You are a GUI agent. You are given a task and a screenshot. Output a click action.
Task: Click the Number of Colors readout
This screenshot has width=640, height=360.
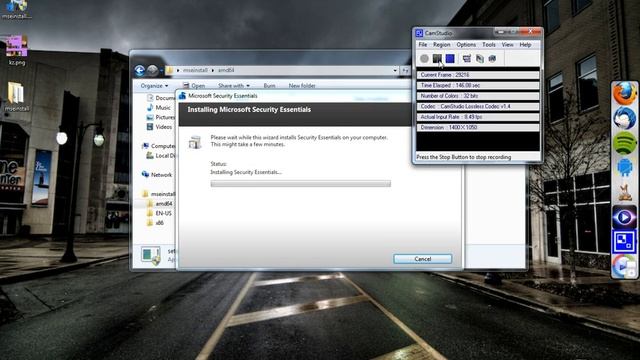pos(478,96)
